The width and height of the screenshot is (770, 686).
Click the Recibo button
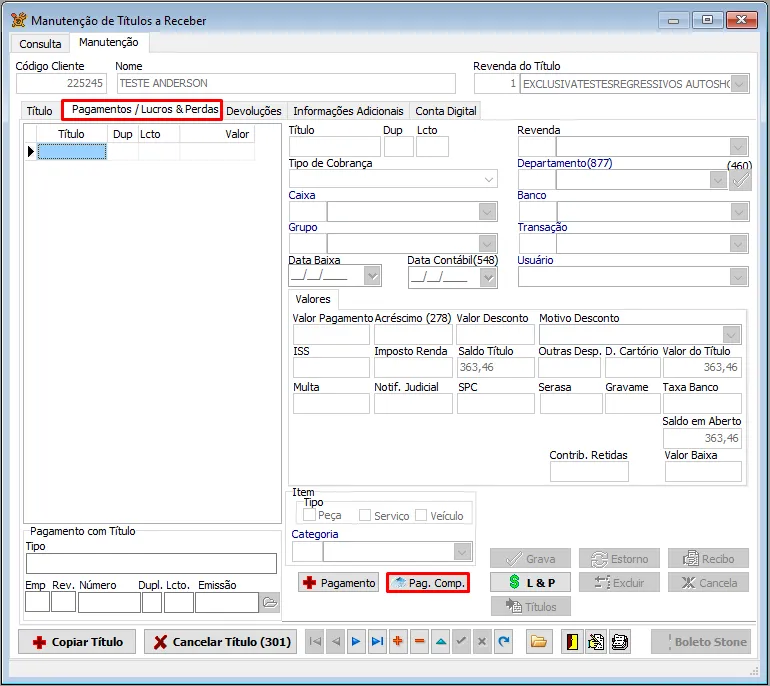click(x=708, y=559)
